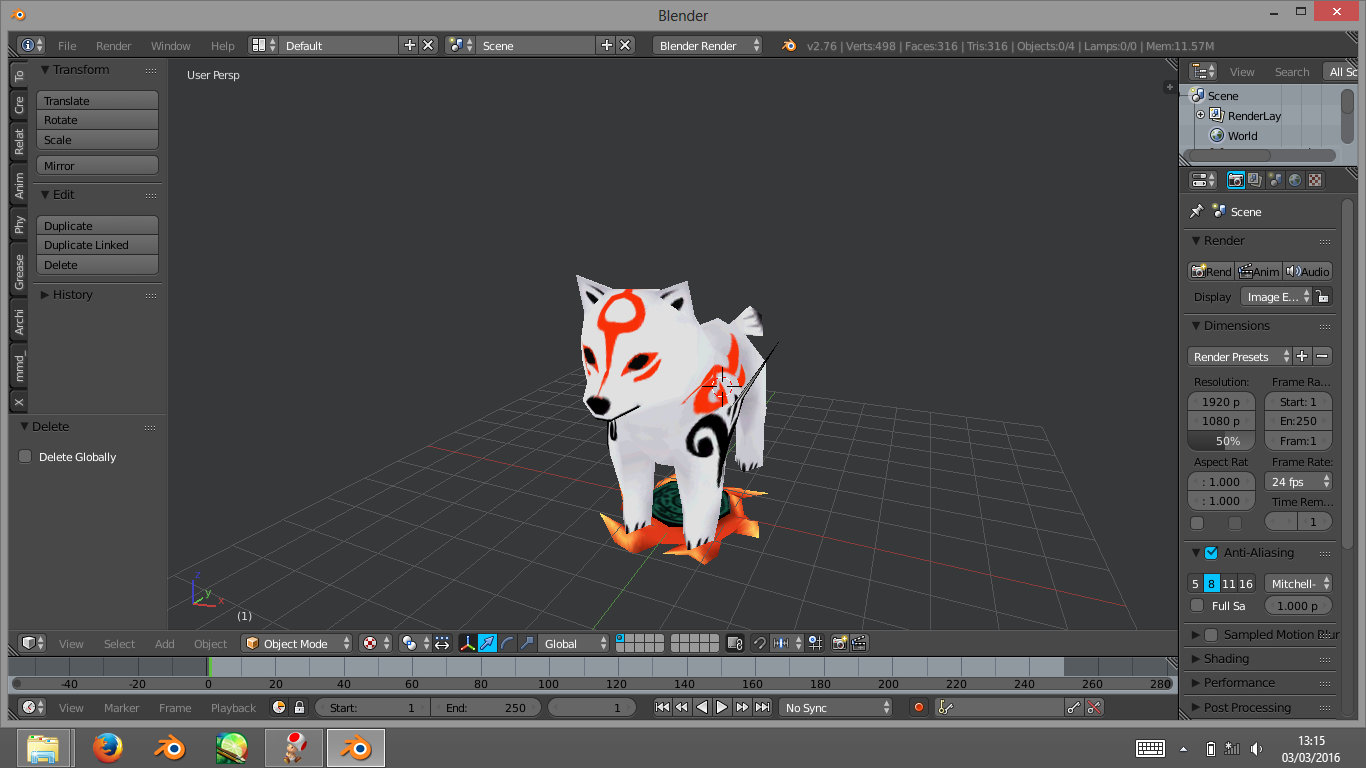This screenshot has height=768, width=1366.
Task: Open the Mitchell-Netravali filter dropdown
Action: coord(1298,583)
